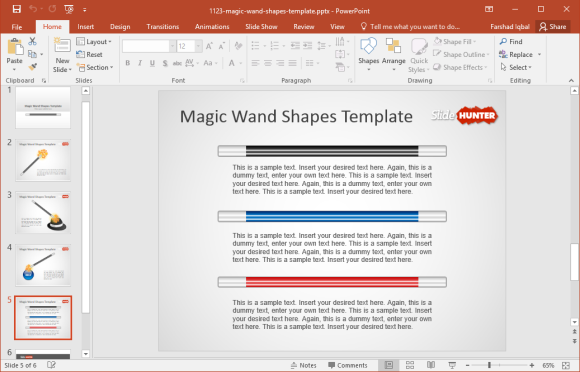Open the Shape Outline dropdown
Image resolution: width=580 pixels, height=372 pixels.
(x=461, y=54)
